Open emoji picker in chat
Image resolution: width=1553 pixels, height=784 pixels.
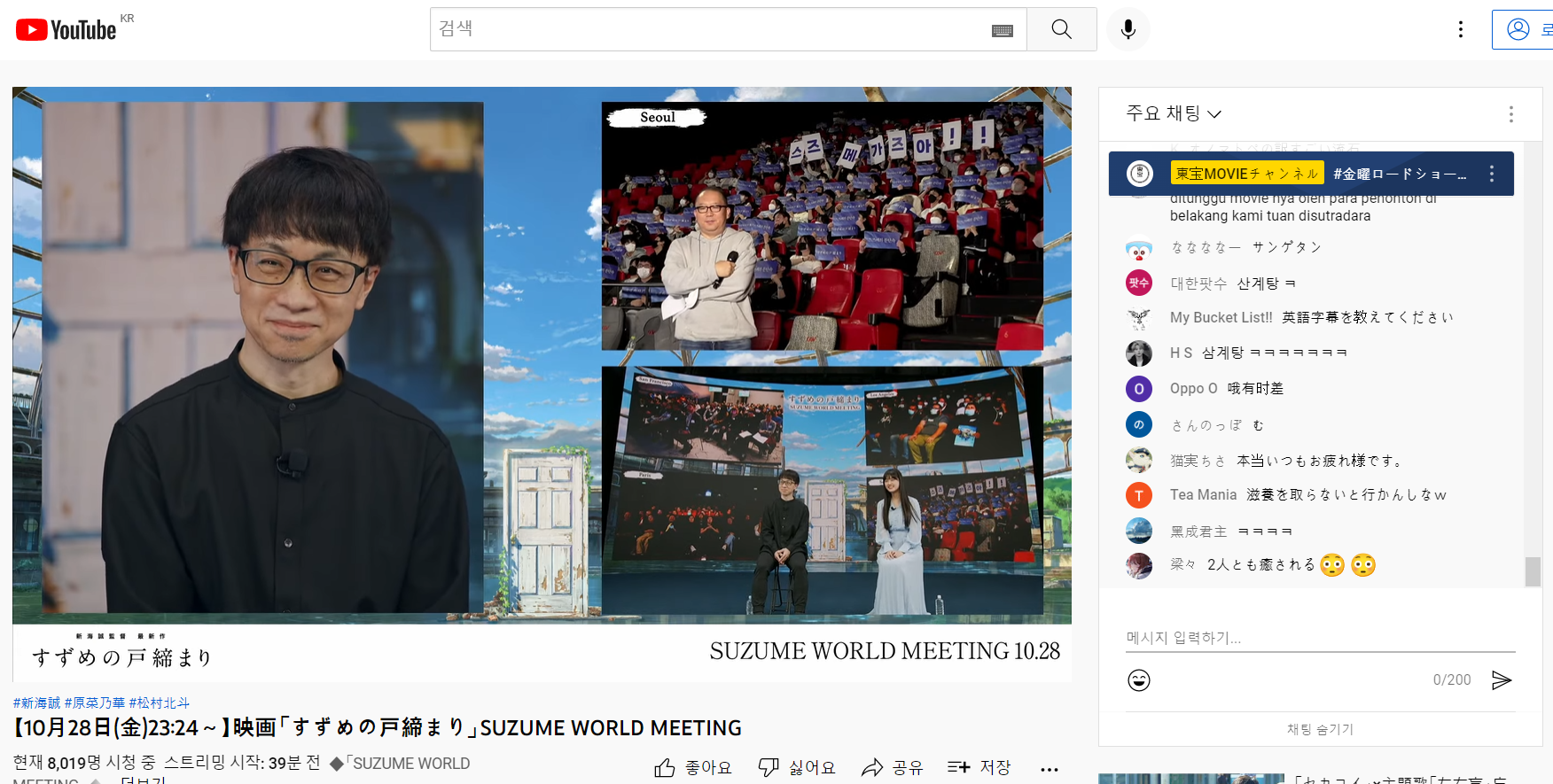(x=1139, y=679)
